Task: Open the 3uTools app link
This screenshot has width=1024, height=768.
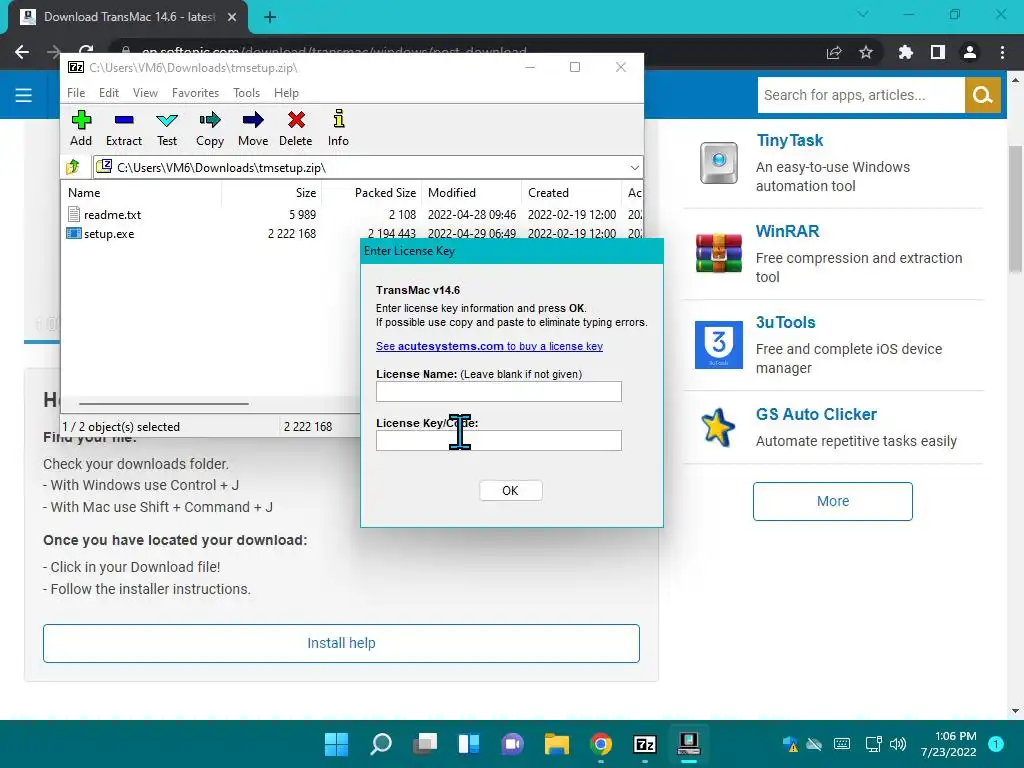Action: (x=786, y=322)
